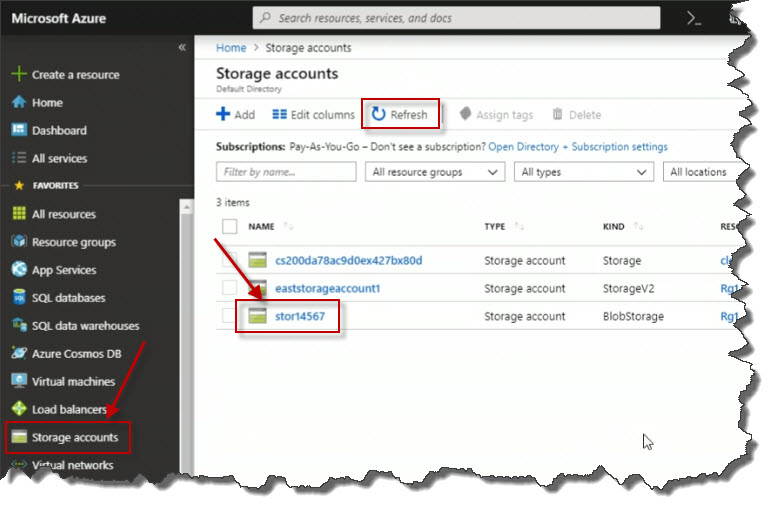This screenshot has height=510, width=775.
Task: Click the sidebar vertical scrollbar
Action: click(x=187, y=341)
